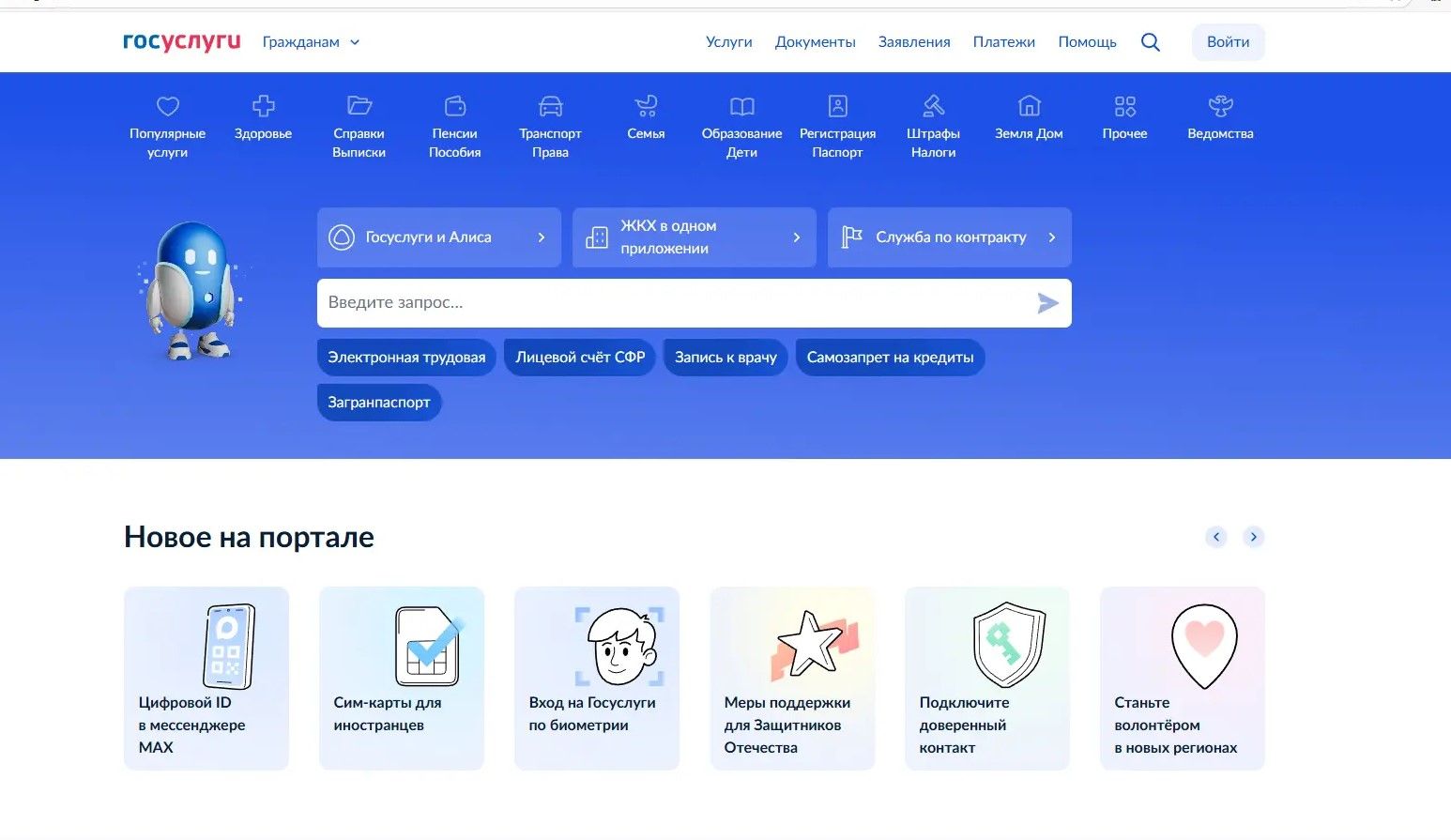This screenshot has width=1451, height=840.
Task: Select Регистрация Паспорт ID icon
Action: click(838, 106)
